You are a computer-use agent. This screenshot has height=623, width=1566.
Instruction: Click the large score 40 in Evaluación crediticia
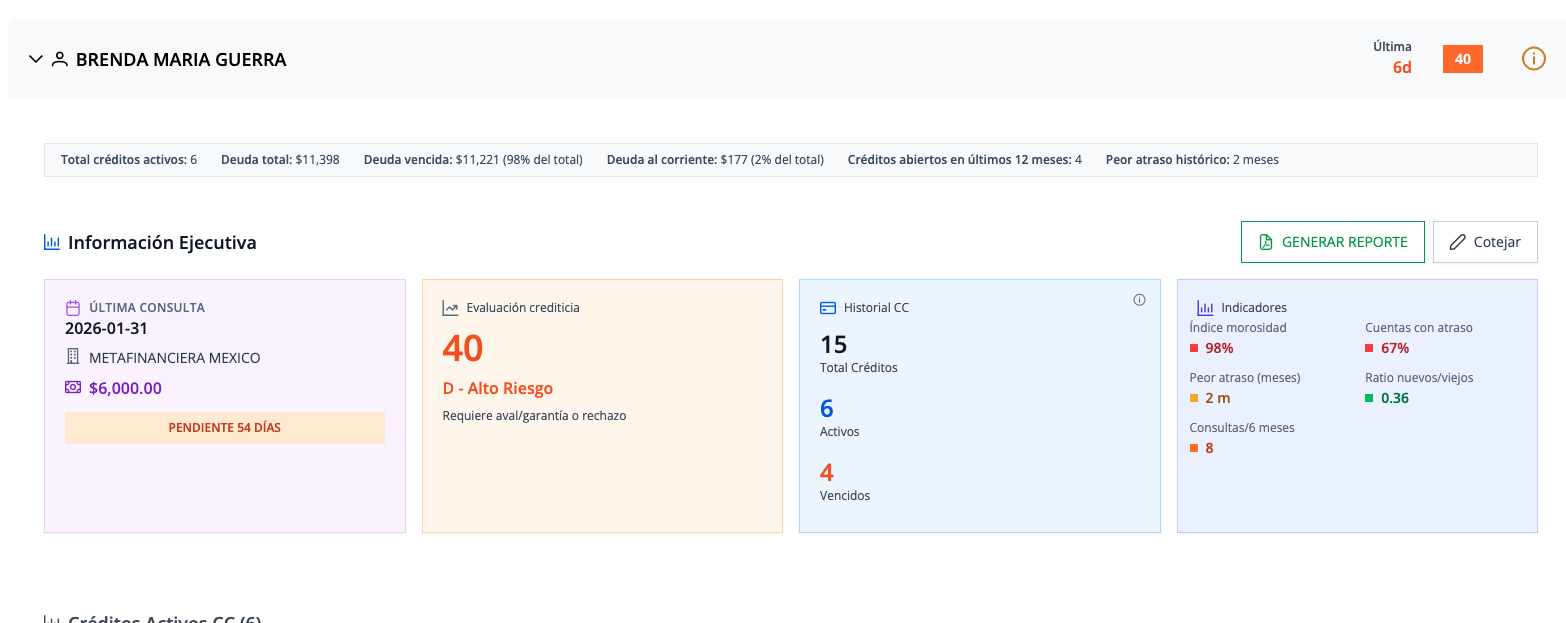(x=463, y=348)
